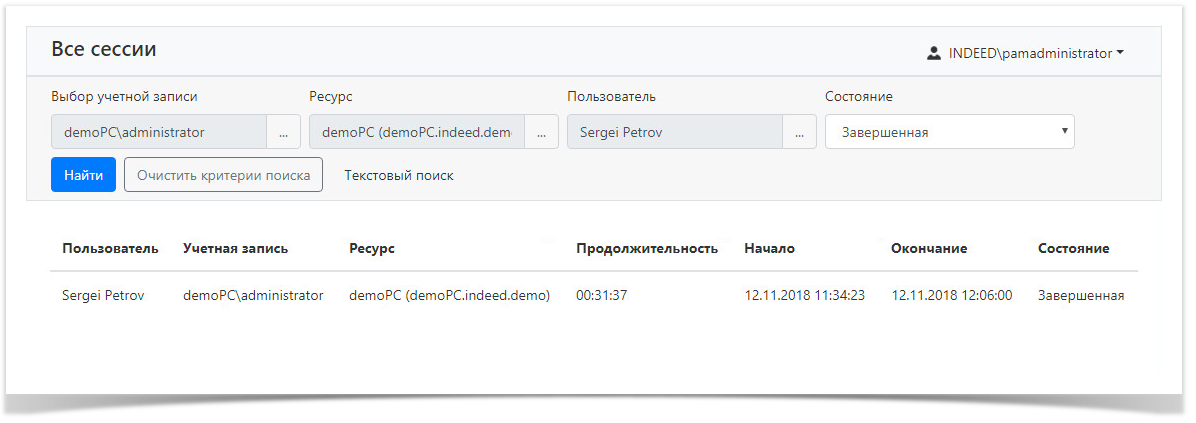Image resolution: width=1196 pixels, height=423 pixels.
Task: Click the Продолжительность column header
Action: pos(647,248)
